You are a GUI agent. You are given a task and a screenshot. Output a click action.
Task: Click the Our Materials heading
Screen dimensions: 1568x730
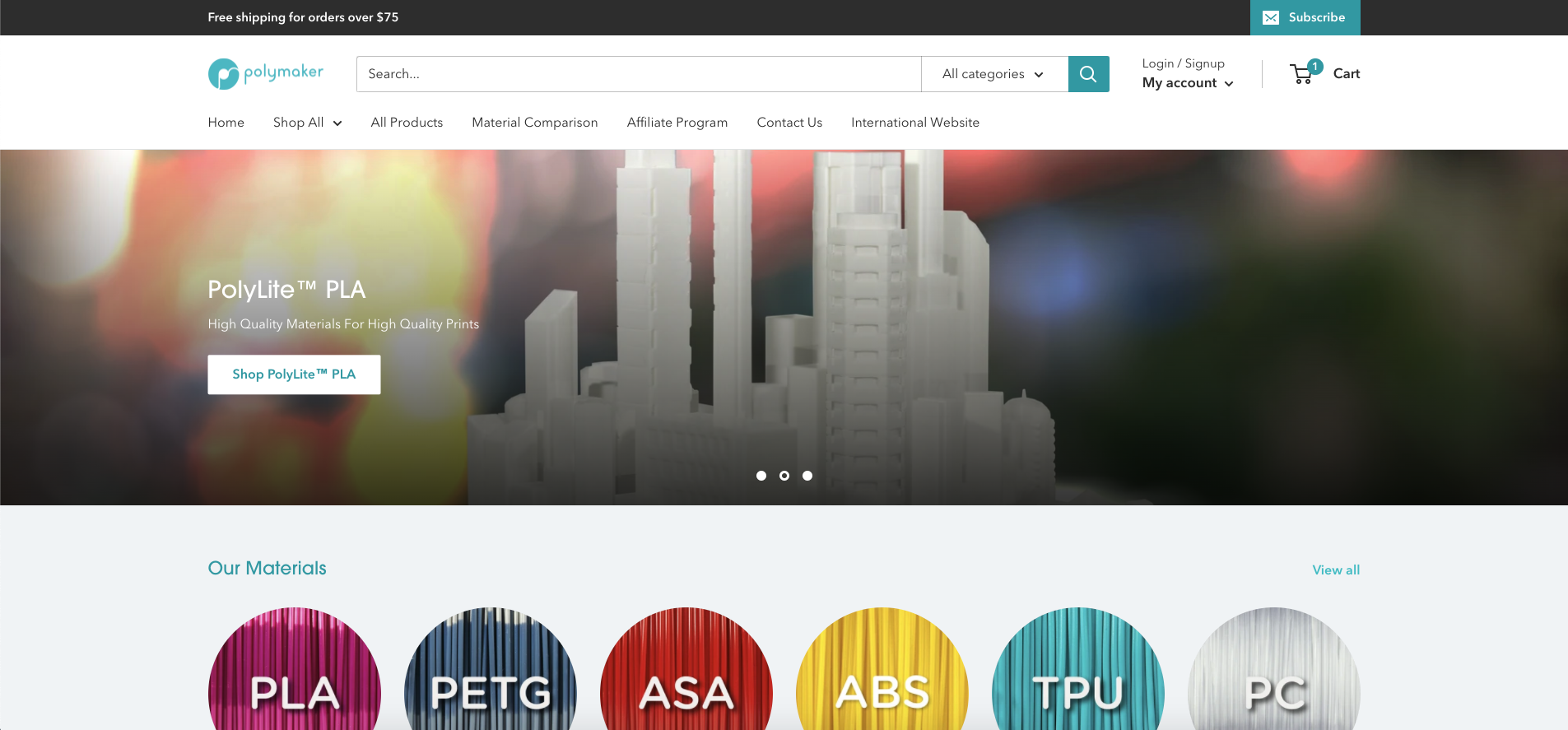(268, 568)
